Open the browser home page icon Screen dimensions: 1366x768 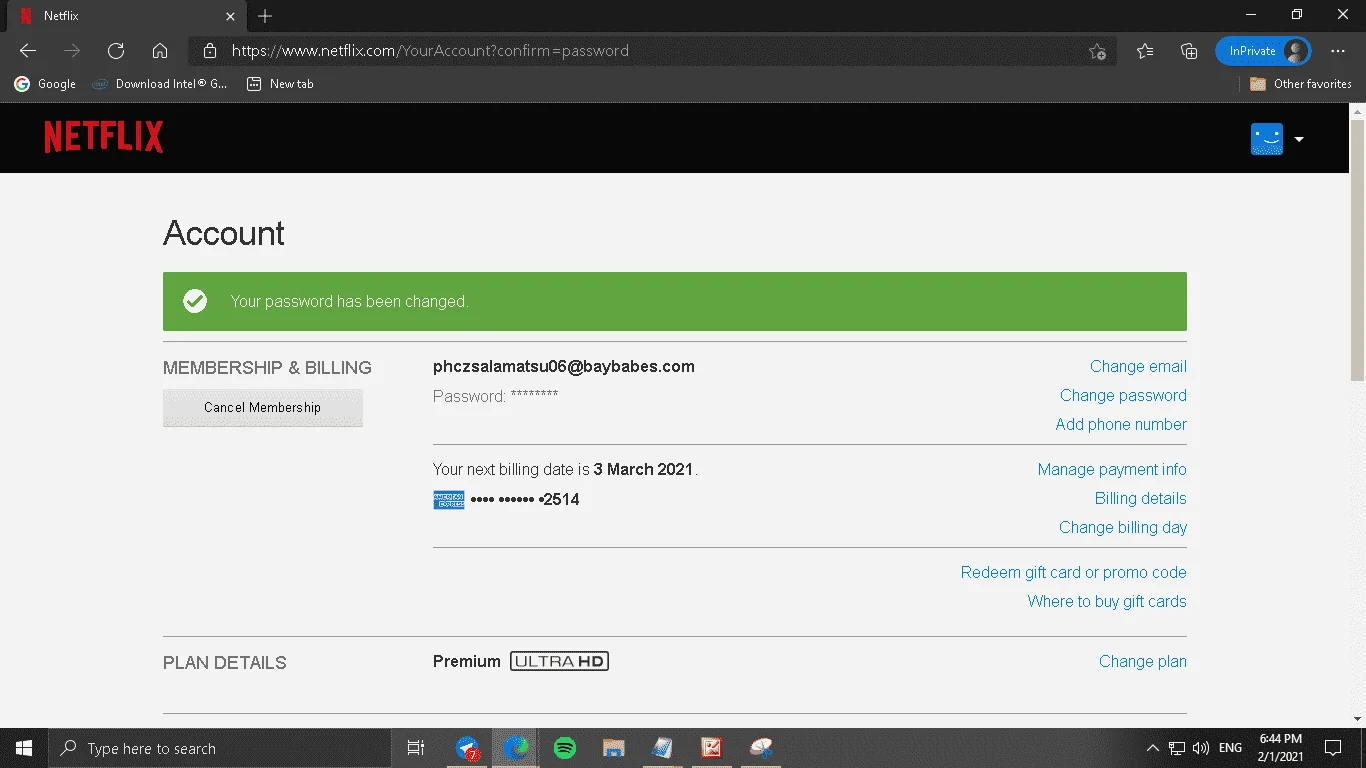coord(160,51)
